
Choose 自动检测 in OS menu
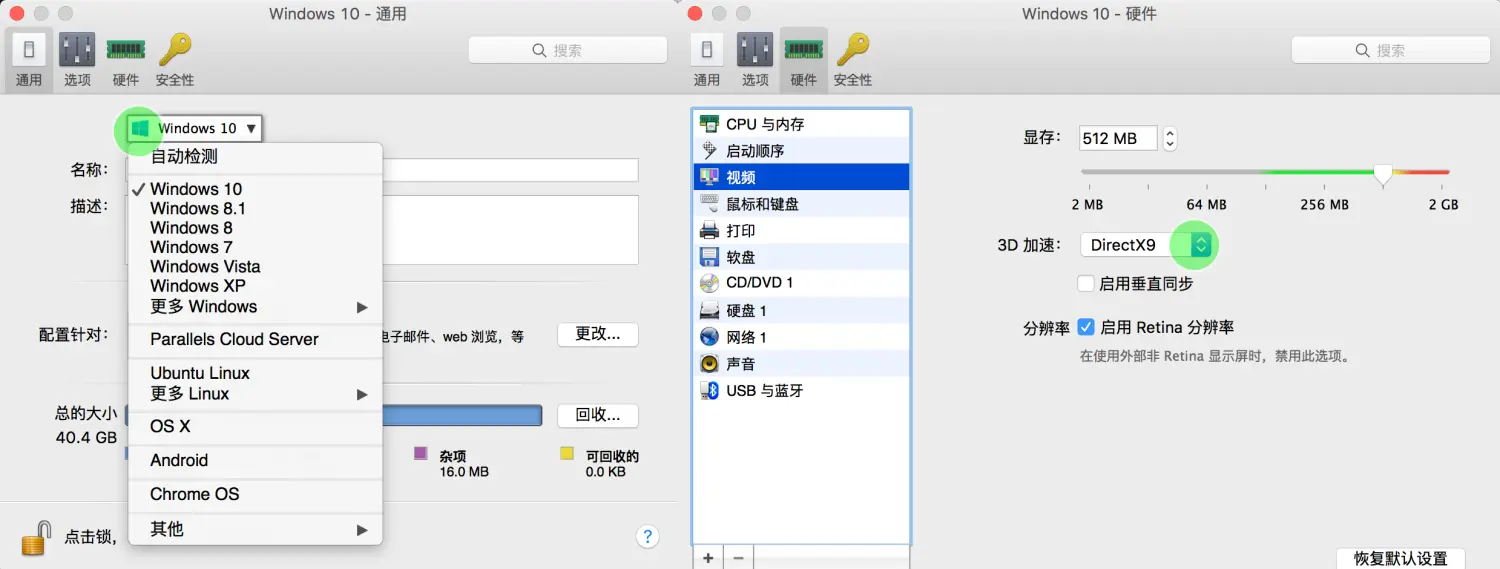256,157
